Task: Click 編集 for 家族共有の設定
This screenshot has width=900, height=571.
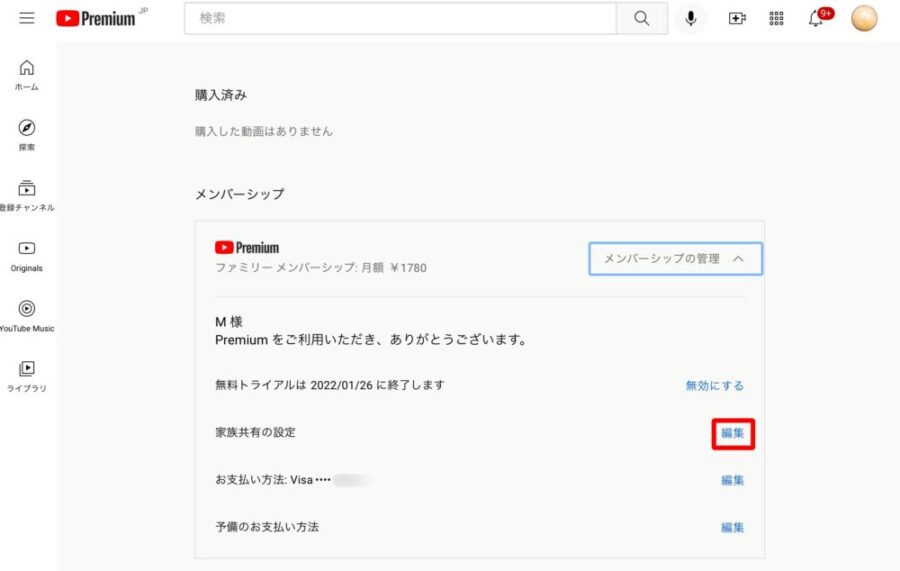Action: point(733,433)
